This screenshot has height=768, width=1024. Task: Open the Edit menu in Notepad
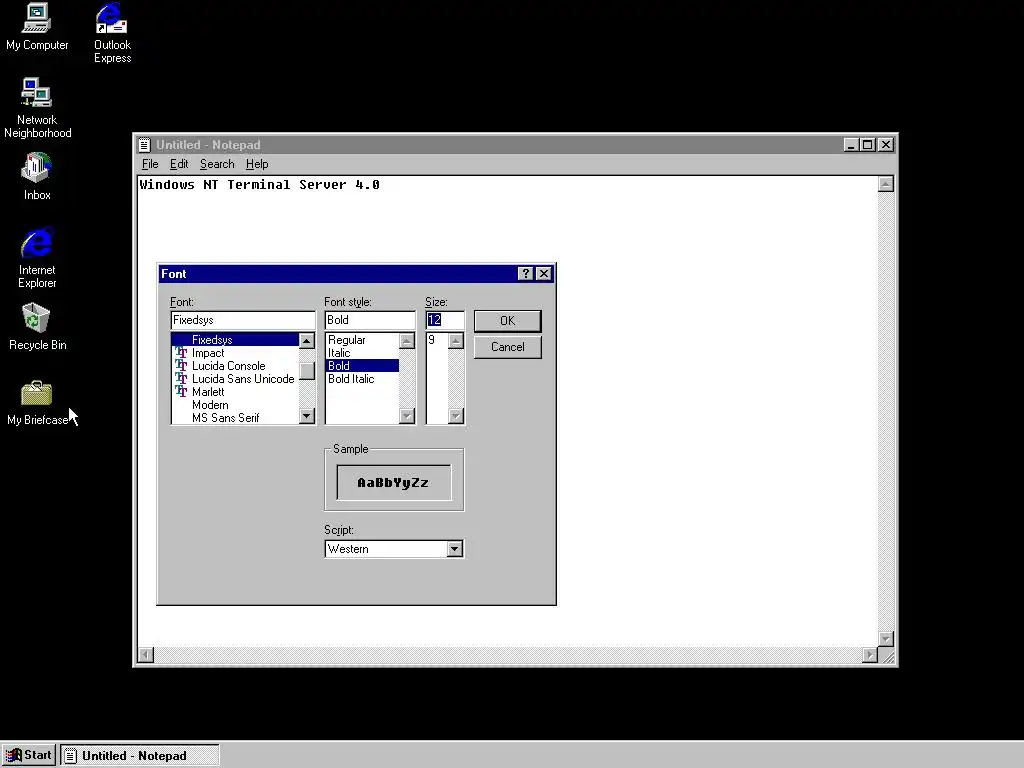click(x=179, y=164)
